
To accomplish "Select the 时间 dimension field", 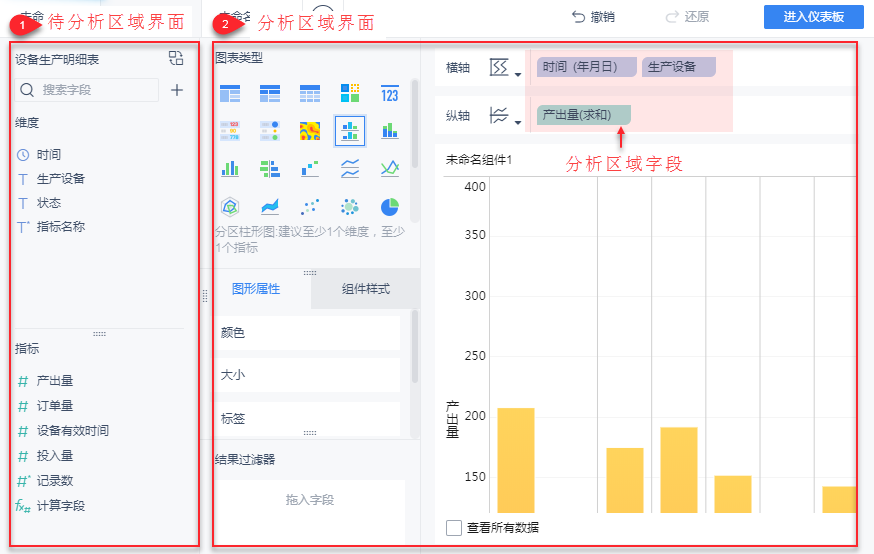I will click(49, 154).
